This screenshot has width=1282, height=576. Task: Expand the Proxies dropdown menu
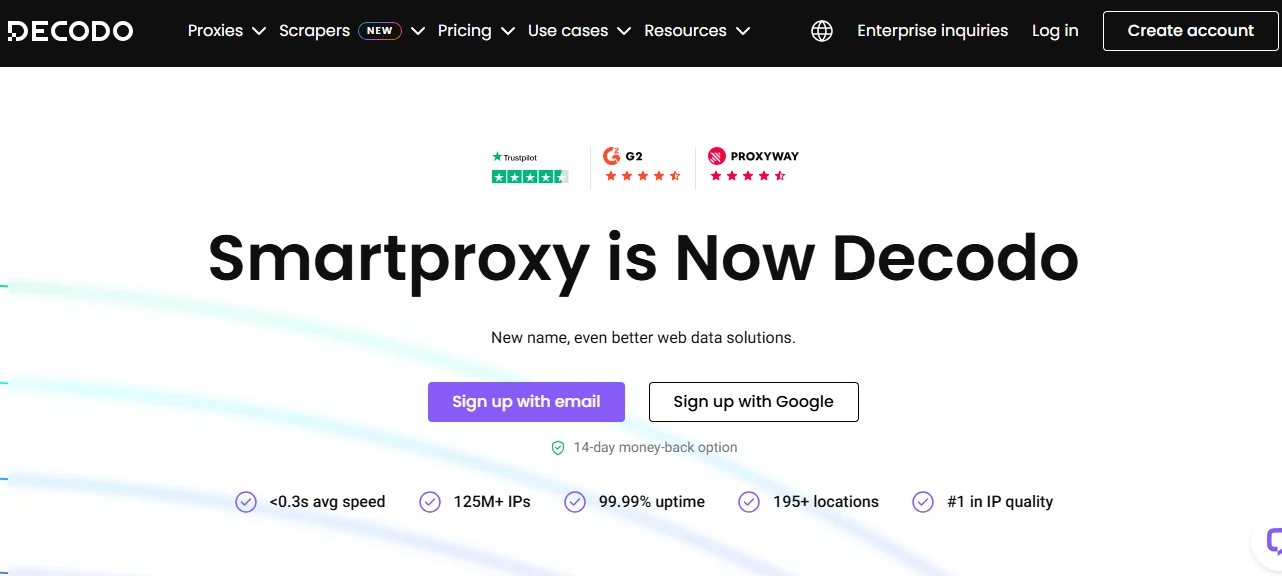227,31
